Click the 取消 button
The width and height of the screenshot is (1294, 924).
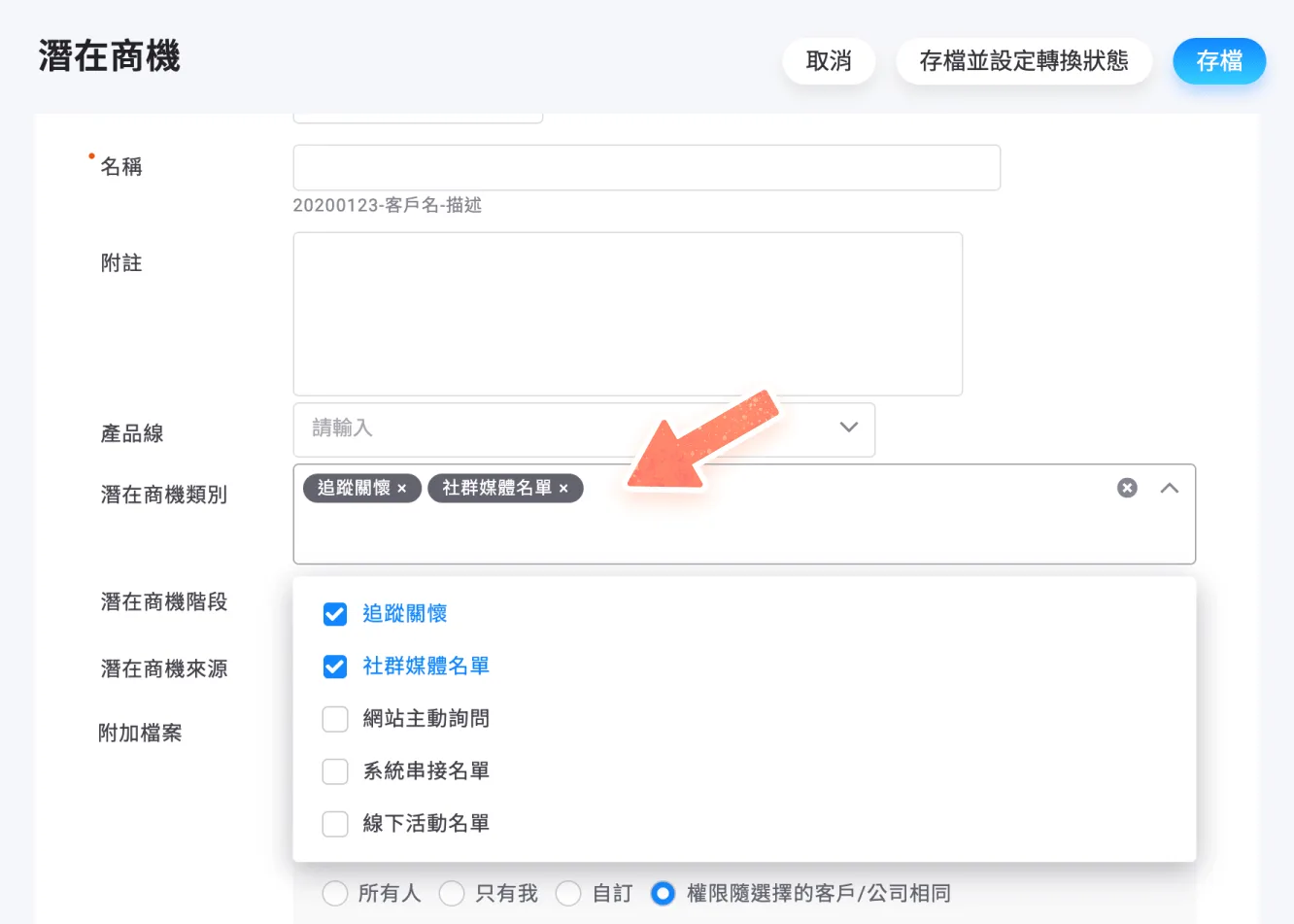tap(829, 61)
